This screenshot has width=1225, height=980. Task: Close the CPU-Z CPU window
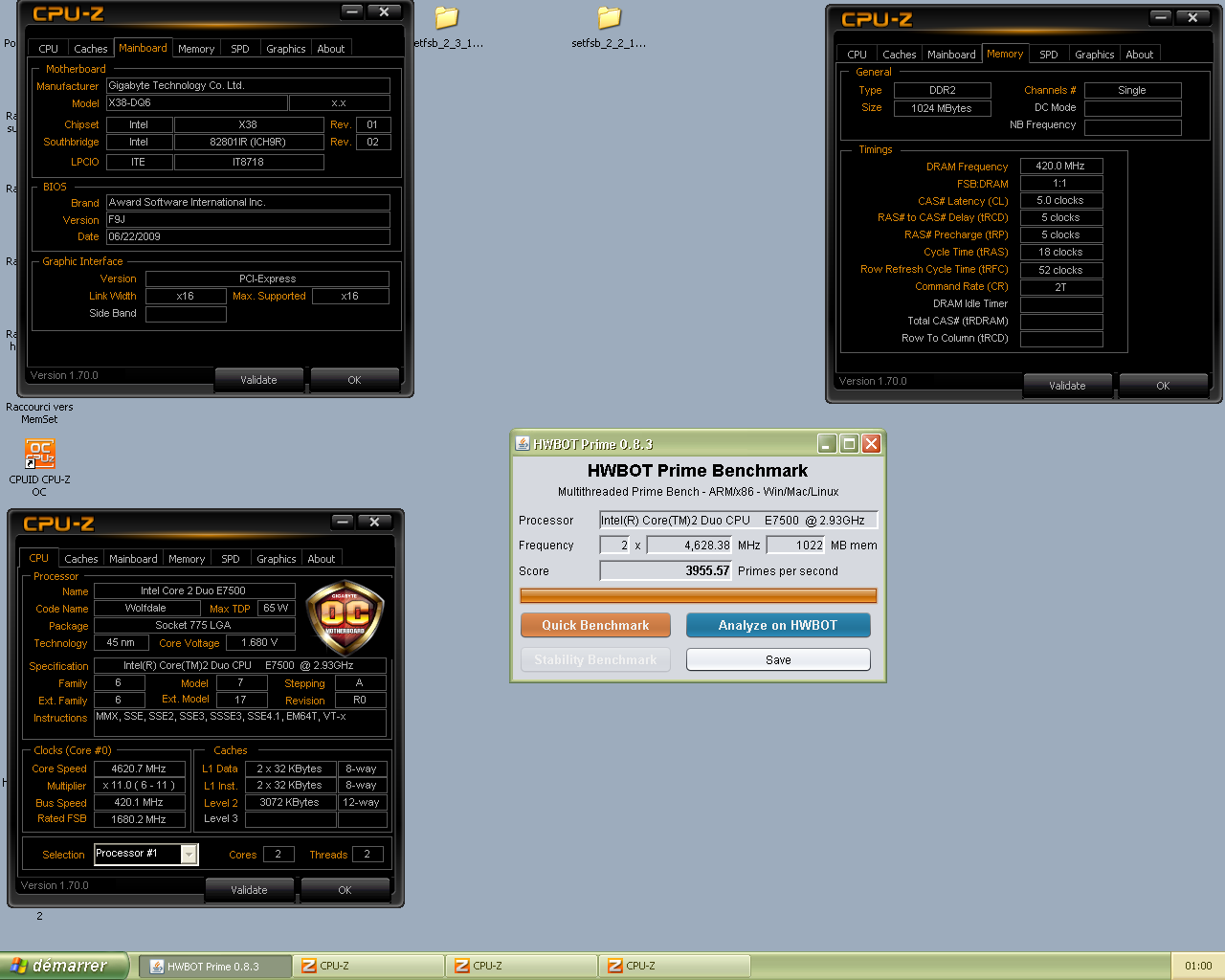pos(374,522)
